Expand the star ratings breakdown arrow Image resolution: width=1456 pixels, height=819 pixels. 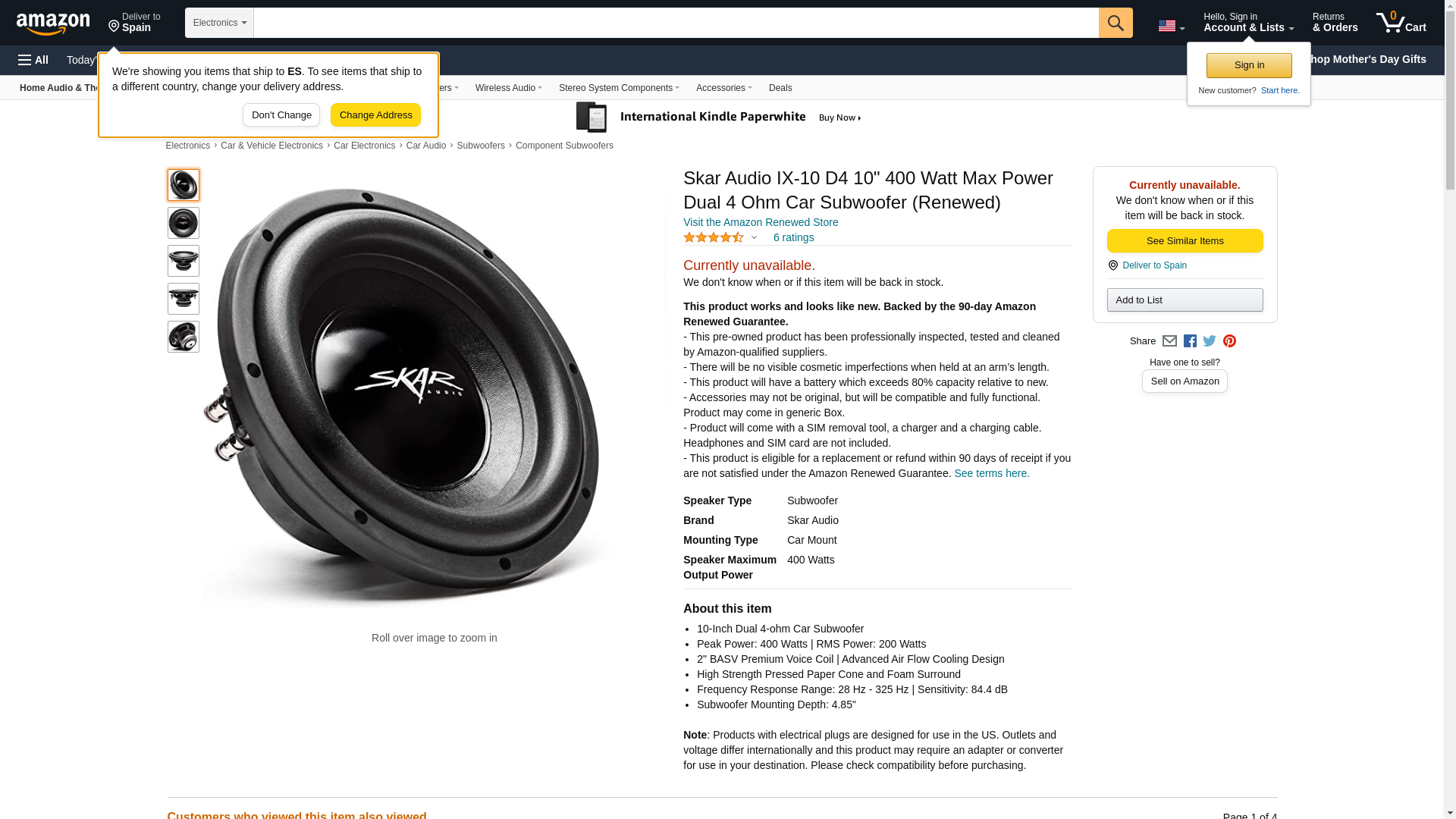[754, 237]
